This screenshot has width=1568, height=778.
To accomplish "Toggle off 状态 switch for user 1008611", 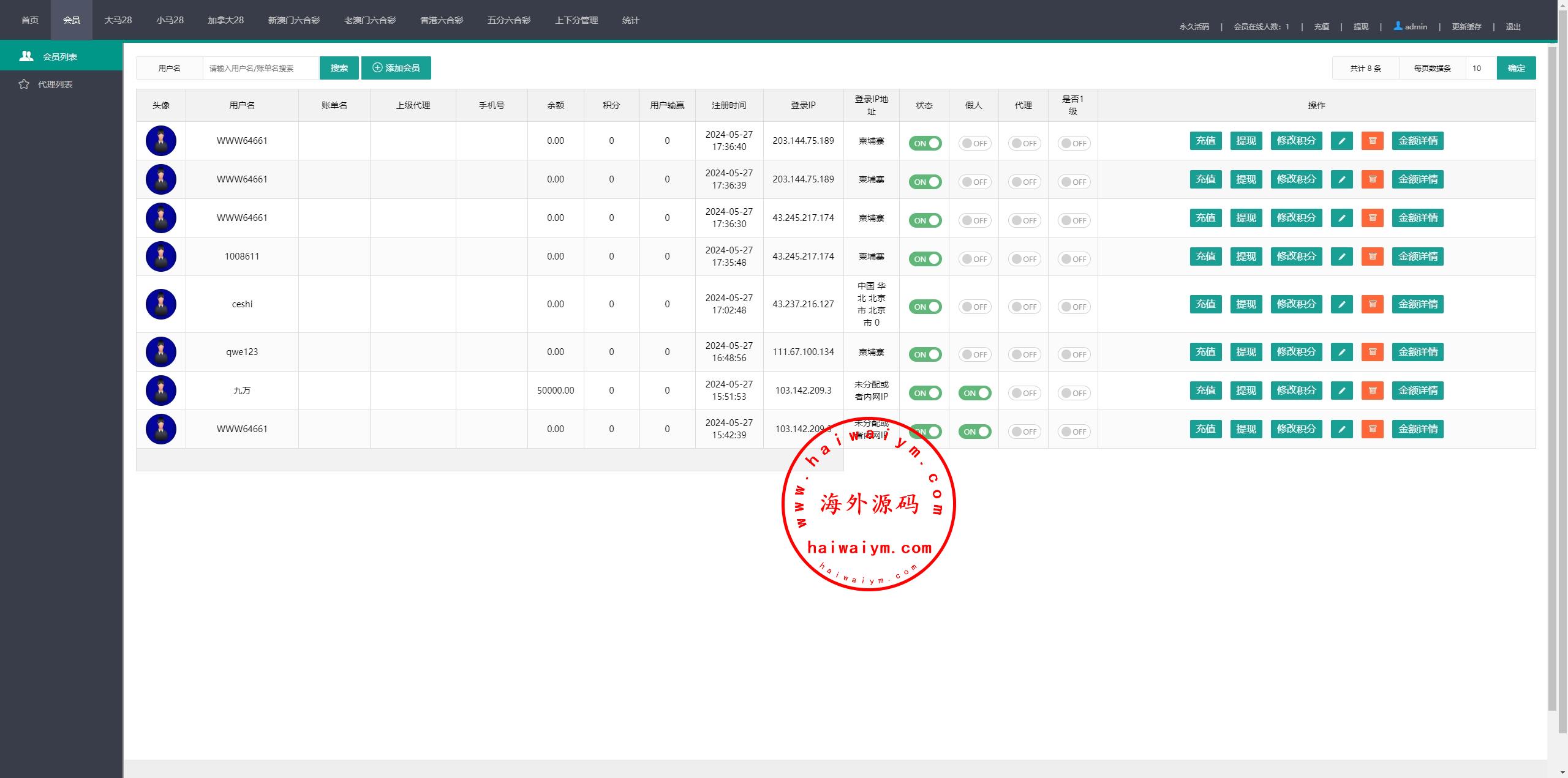I will 925,259.
